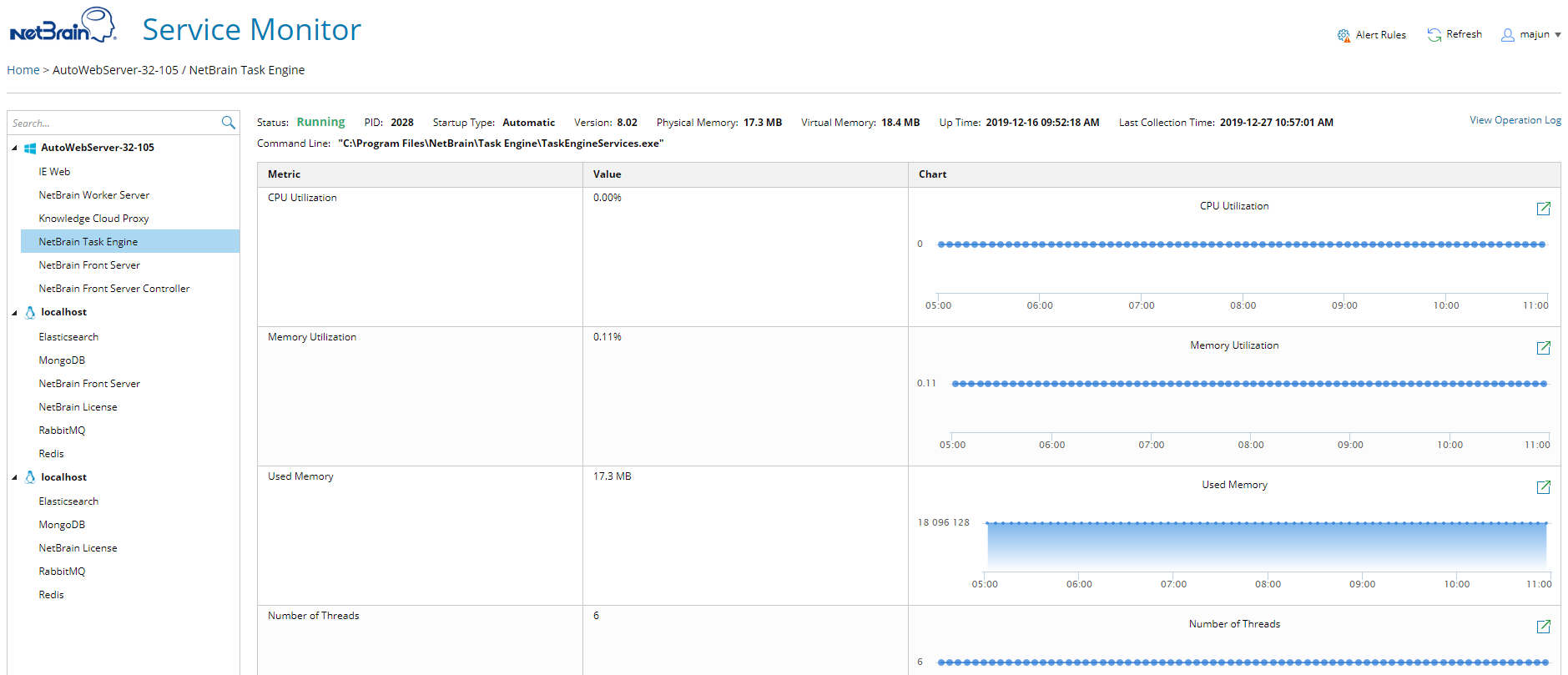Click the Number of Threads metric cell
The height and width of the screenshot is (675, 1568).
click(x=420, y=640)
